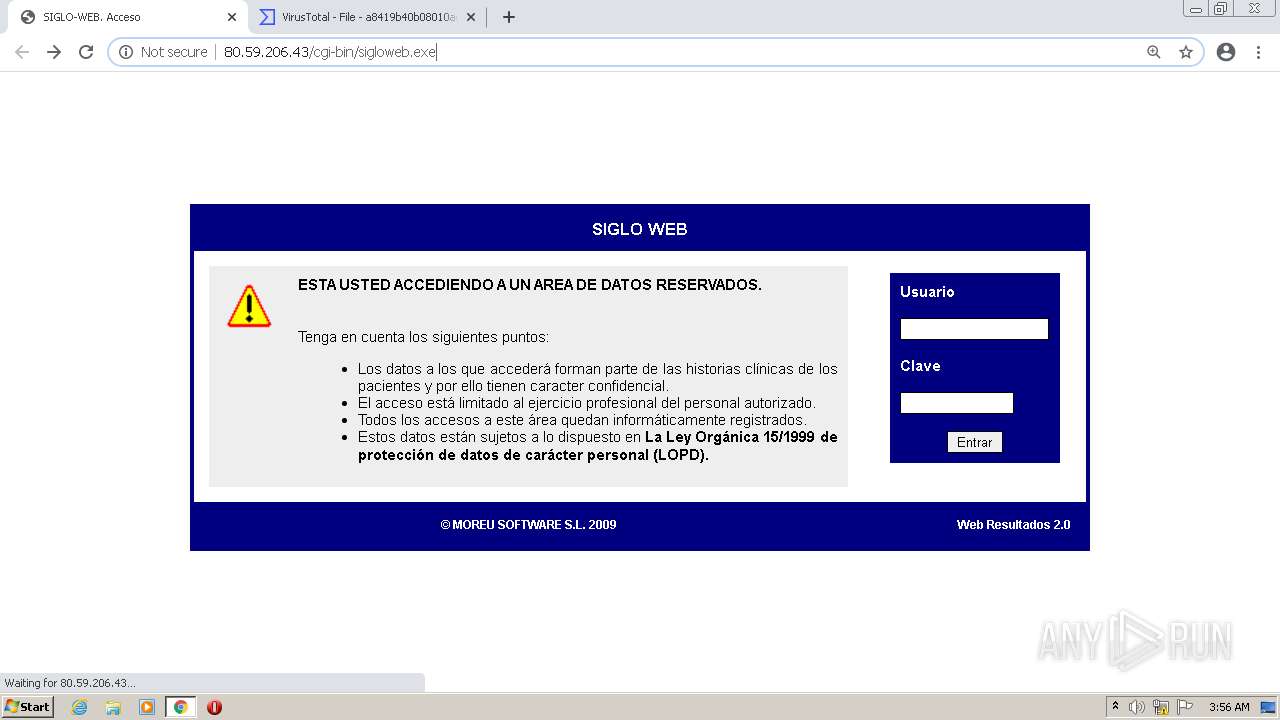The image size is (1280, 720).
Task: Open the Windows Start menu
Action: pyautogui.click(x=28, y=706)
